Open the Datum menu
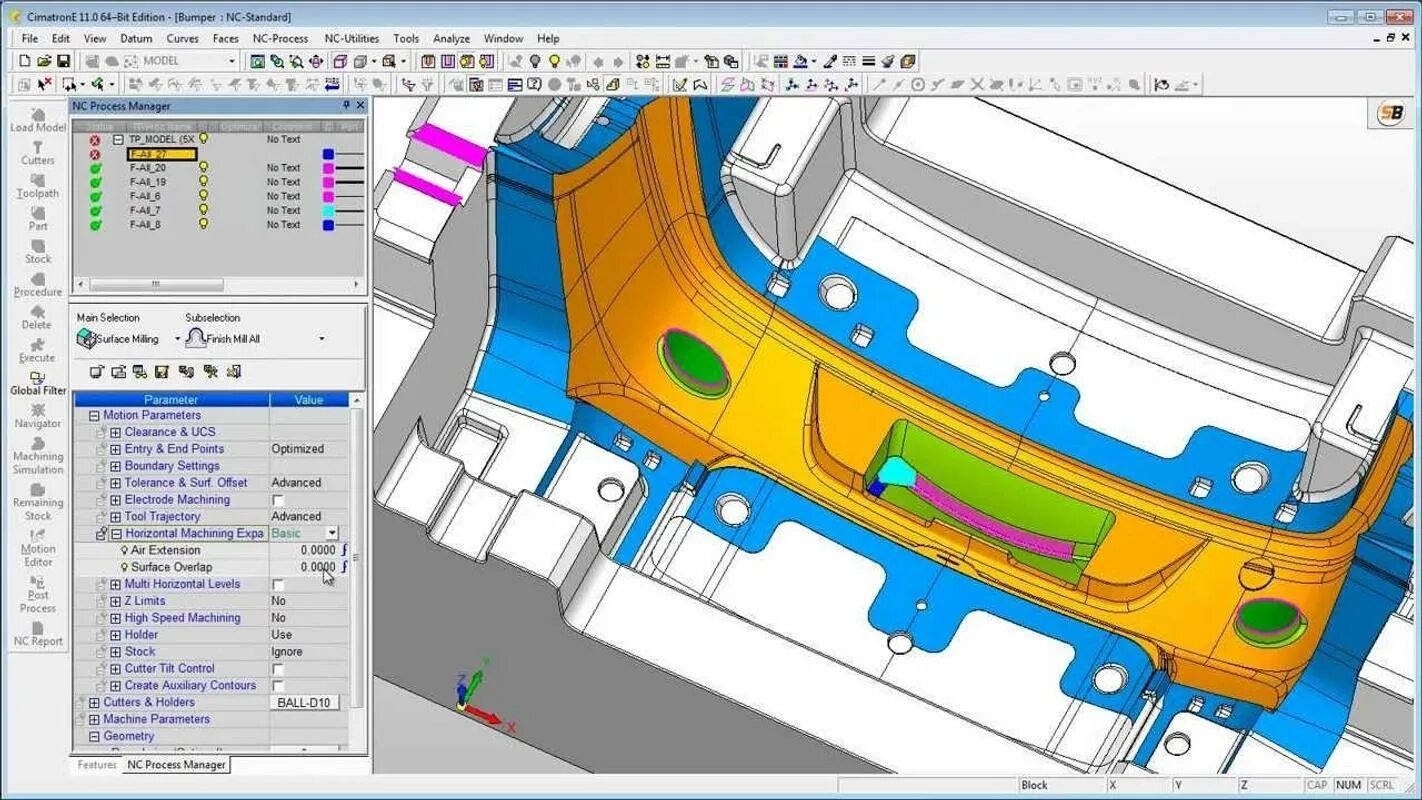1422x800 pixels. point(136,38)
